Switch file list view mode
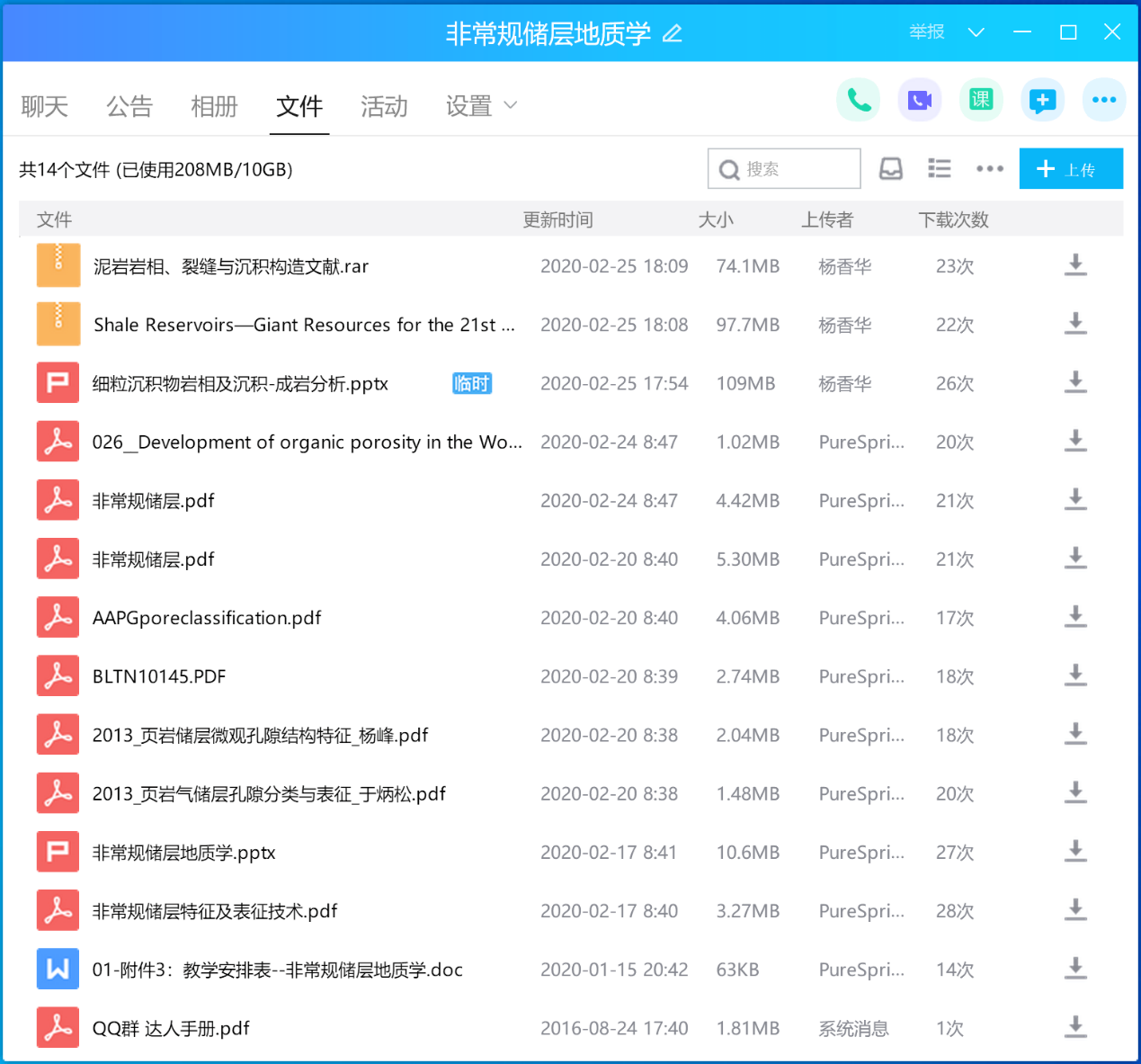This screenshot has width=1141, height=1064. 939,169
